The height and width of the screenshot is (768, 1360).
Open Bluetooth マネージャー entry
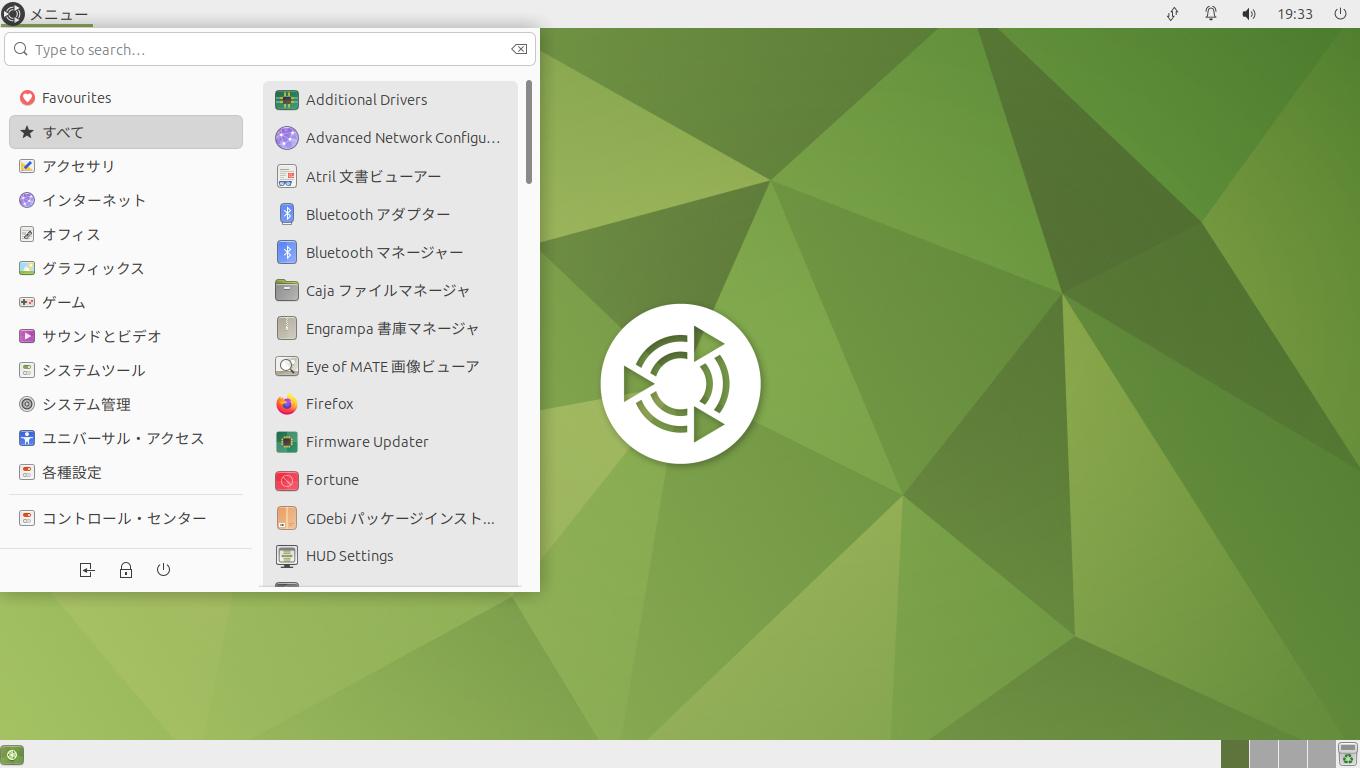point(384,252)
